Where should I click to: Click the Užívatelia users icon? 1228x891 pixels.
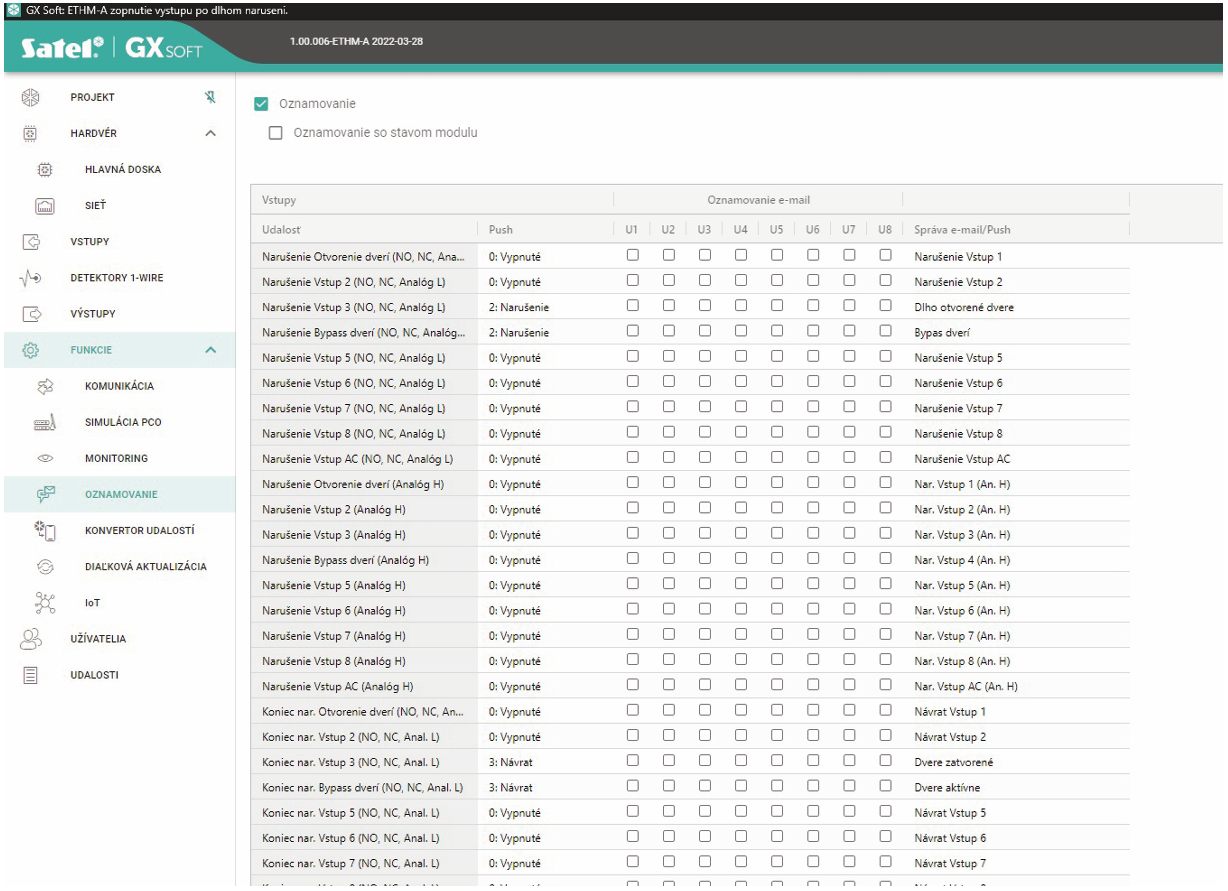pos(30,639)
